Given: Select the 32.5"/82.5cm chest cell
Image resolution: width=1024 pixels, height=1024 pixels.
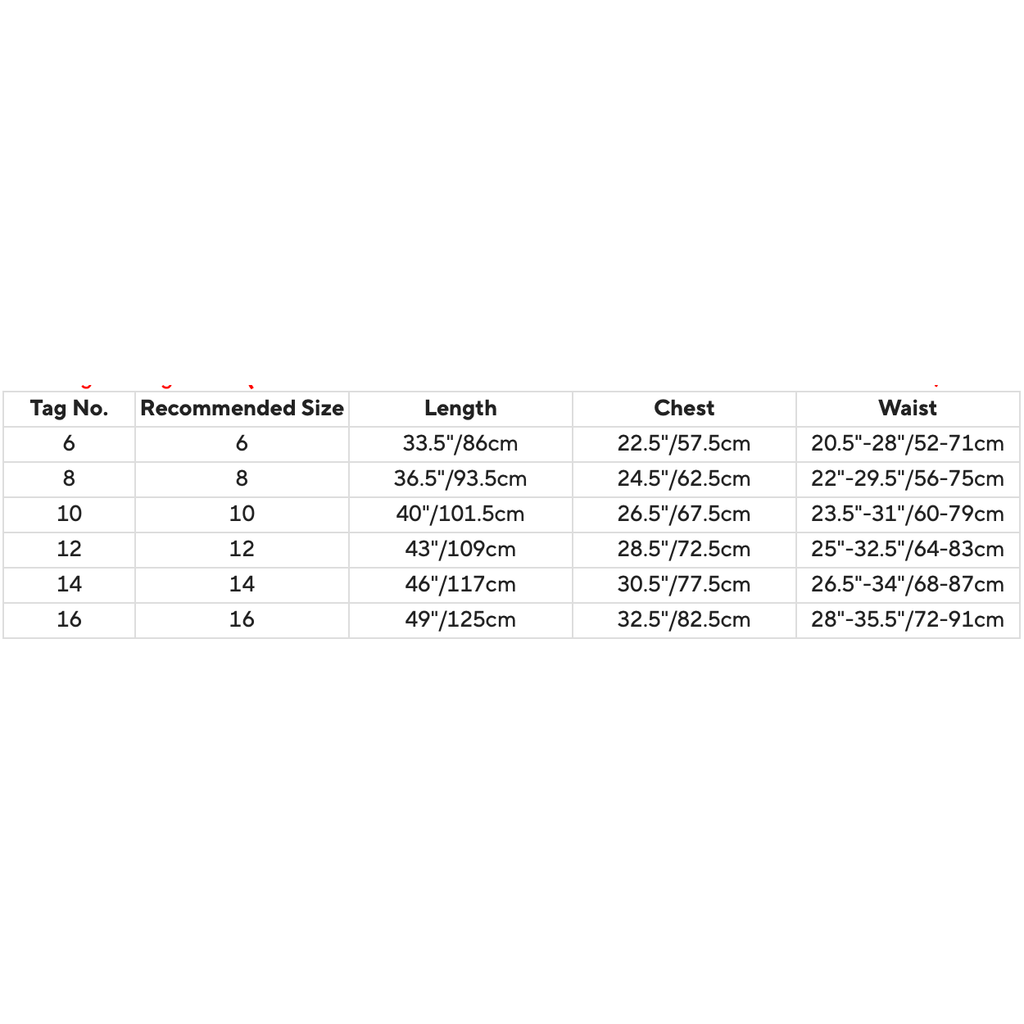Looking at the screenshot, I should click(x=684, y=620).
